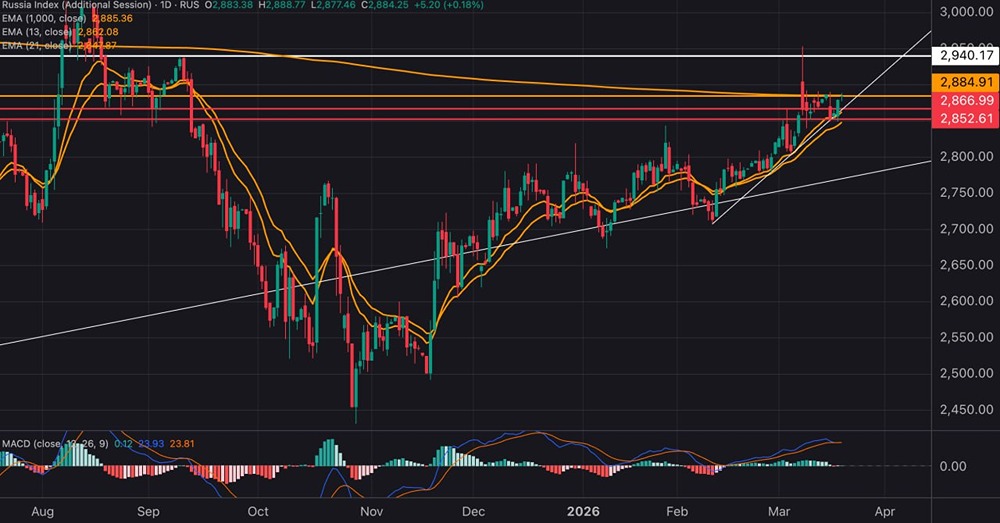Click "2026" on the time axis
This screenshot has height=523, width=1000.
pos(584,512)
